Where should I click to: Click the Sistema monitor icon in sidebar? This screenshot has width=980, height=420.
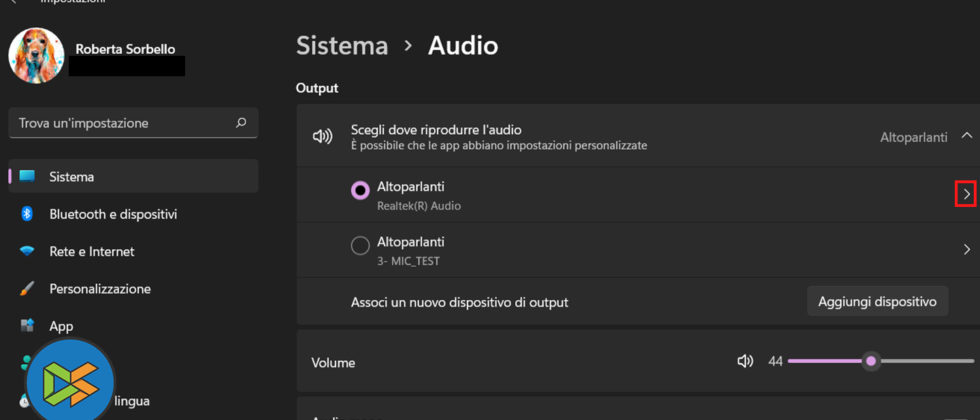click(x=27, y=176)
